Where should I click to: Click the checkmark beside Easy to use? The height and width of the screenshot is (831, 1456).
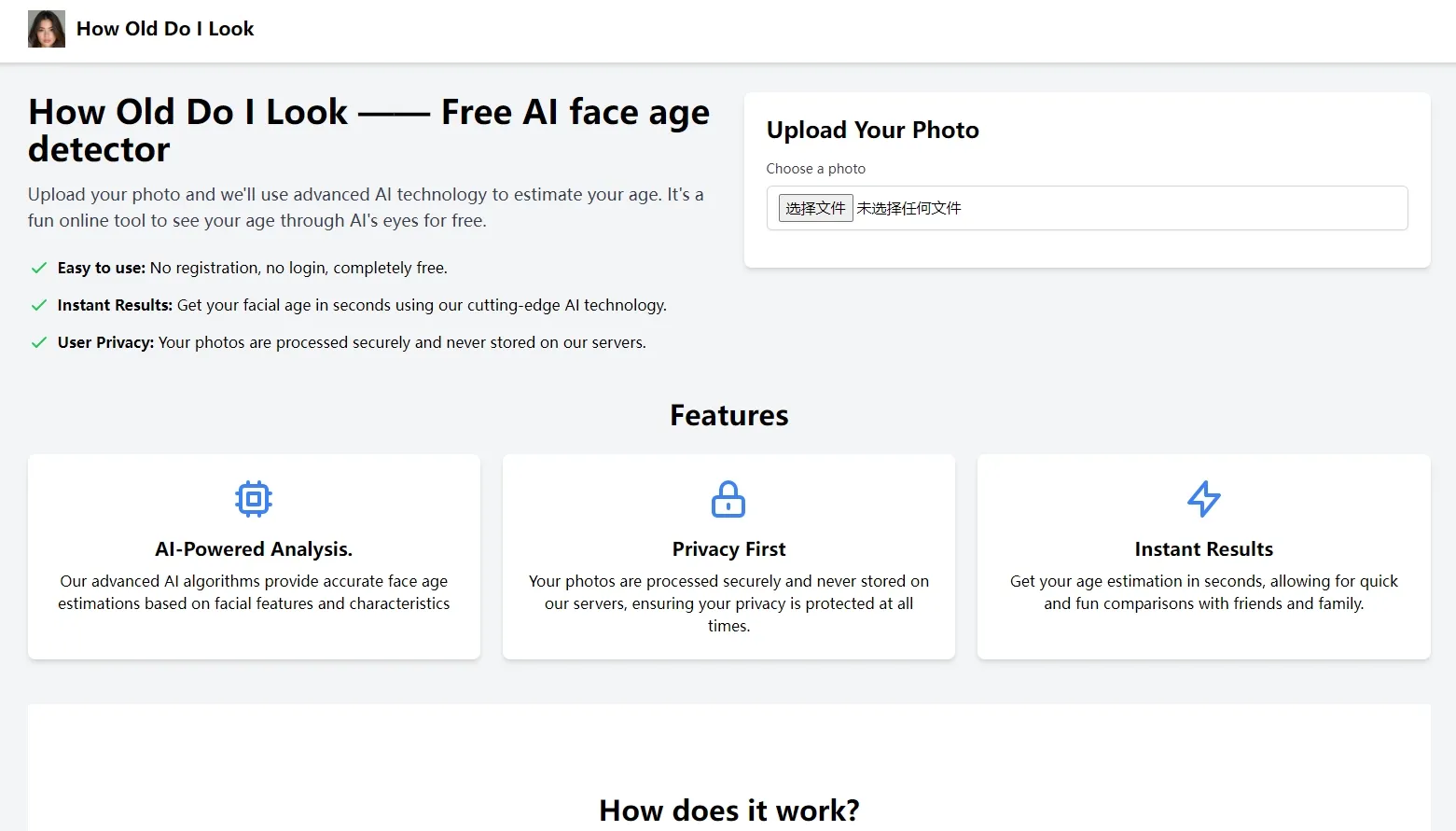(39, 268)
